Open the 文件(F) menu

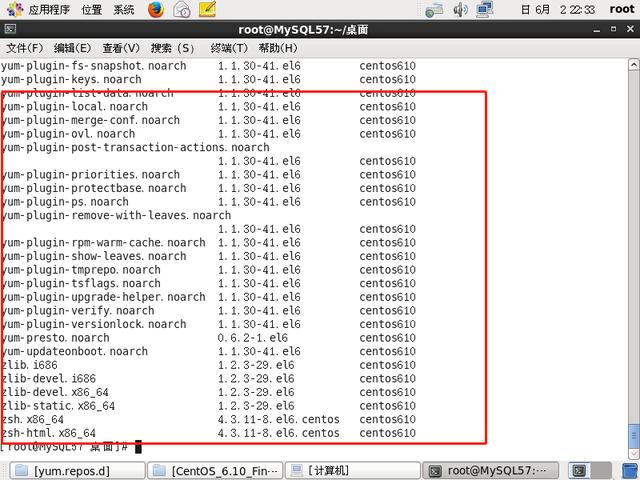(x=24, y=48)
